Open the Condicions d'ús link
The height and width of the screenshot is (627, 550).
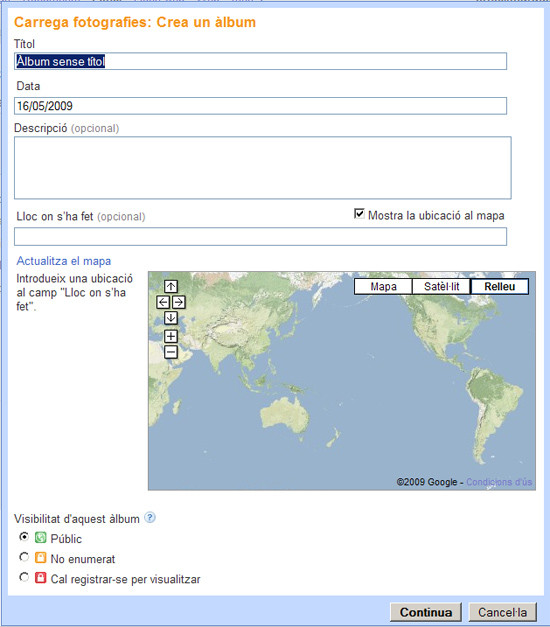[x=499, y=482]
